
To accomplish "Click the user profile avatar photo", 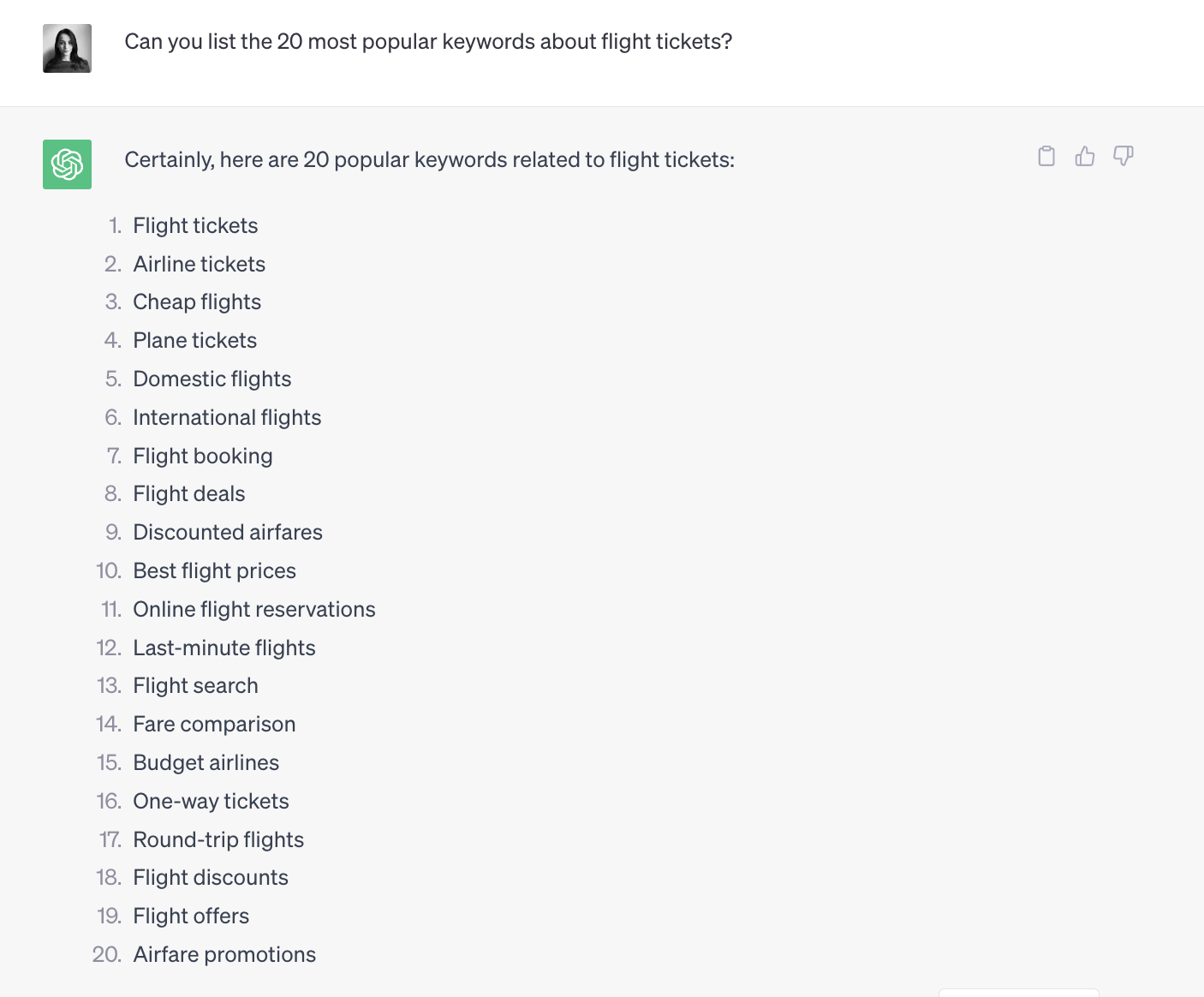I will coord(67,48).
